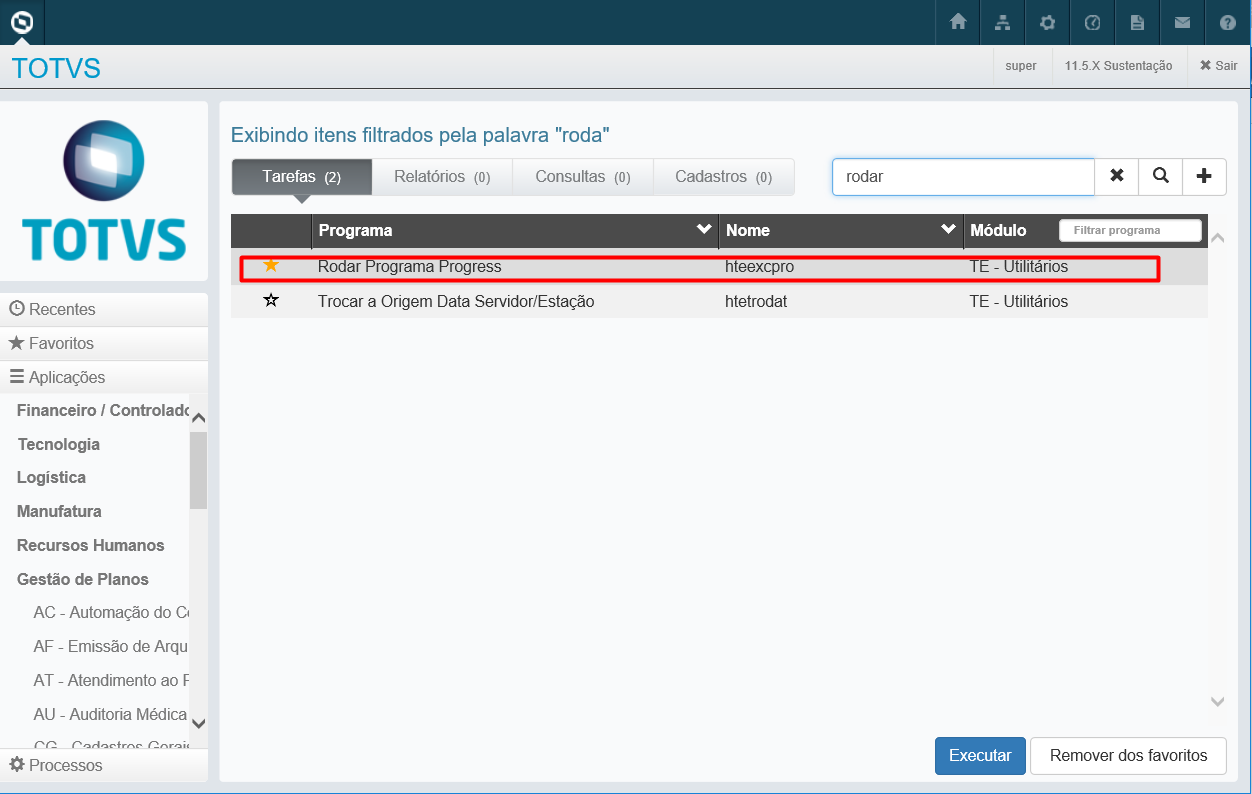Switch to the Cadastros tab
The image size is (1252, 794).
click(724, 177)
